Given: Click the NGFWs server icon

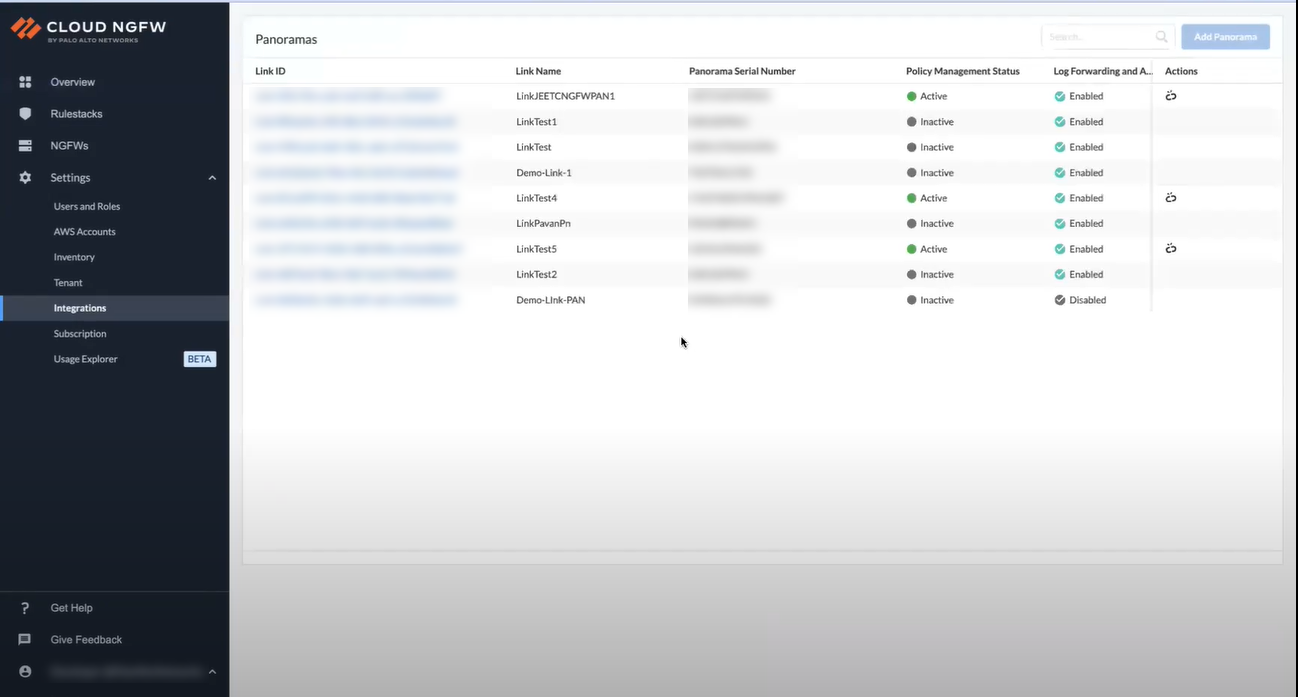Looking at the screenshot, I should point(25,146).
